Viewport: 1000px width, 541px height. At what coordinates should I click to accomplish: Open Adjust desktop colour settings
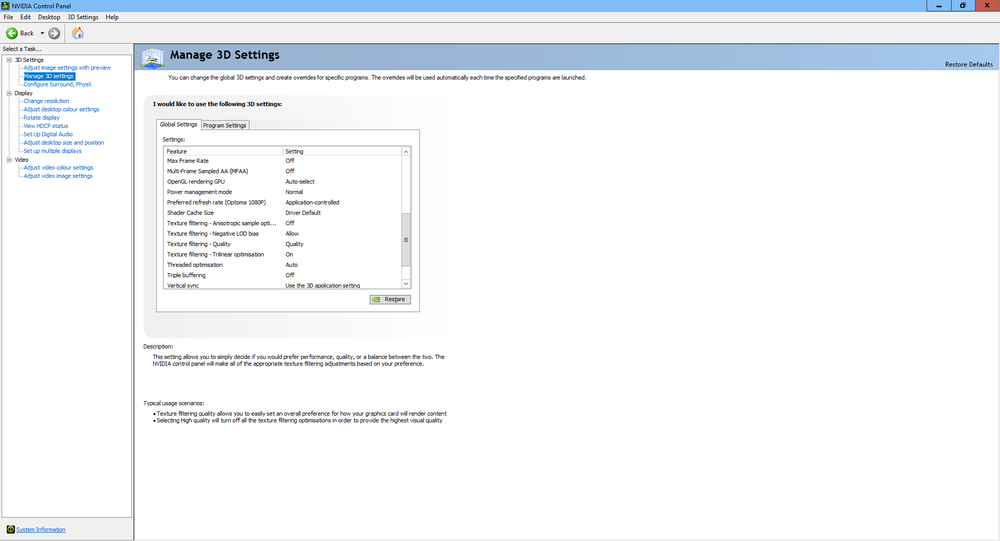[61, 109]
